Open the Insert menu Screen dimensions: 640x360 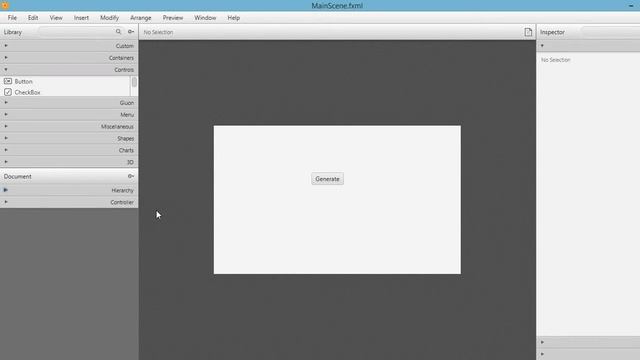click(x=81, y=18)
